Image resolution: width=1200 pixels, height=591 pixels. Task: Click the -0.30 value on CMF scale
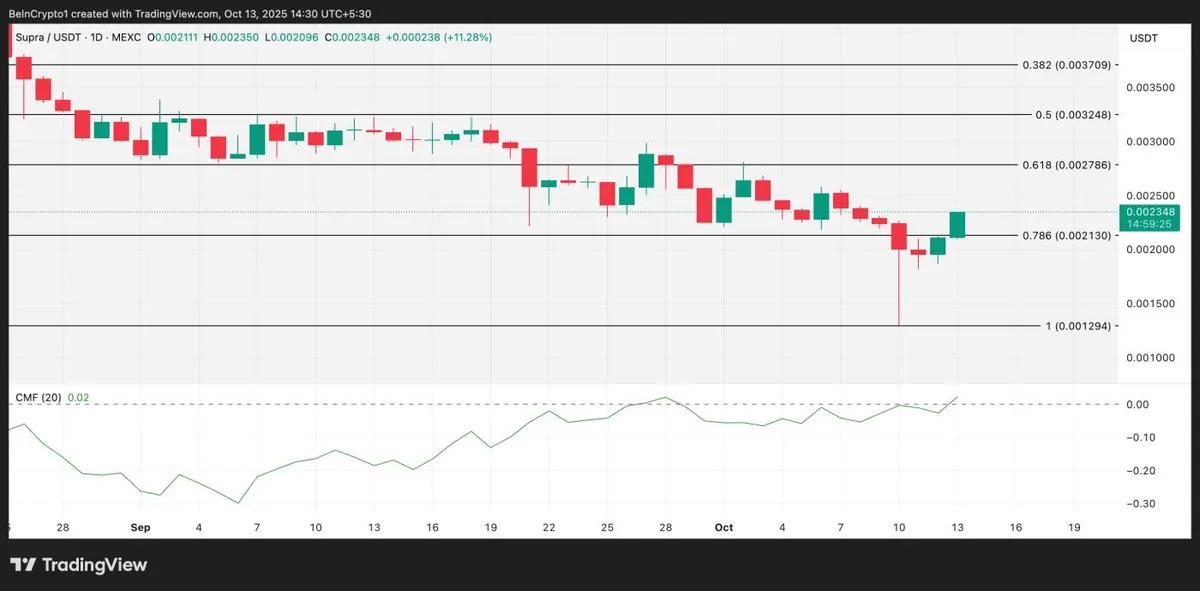click(x=1143, y=504)
